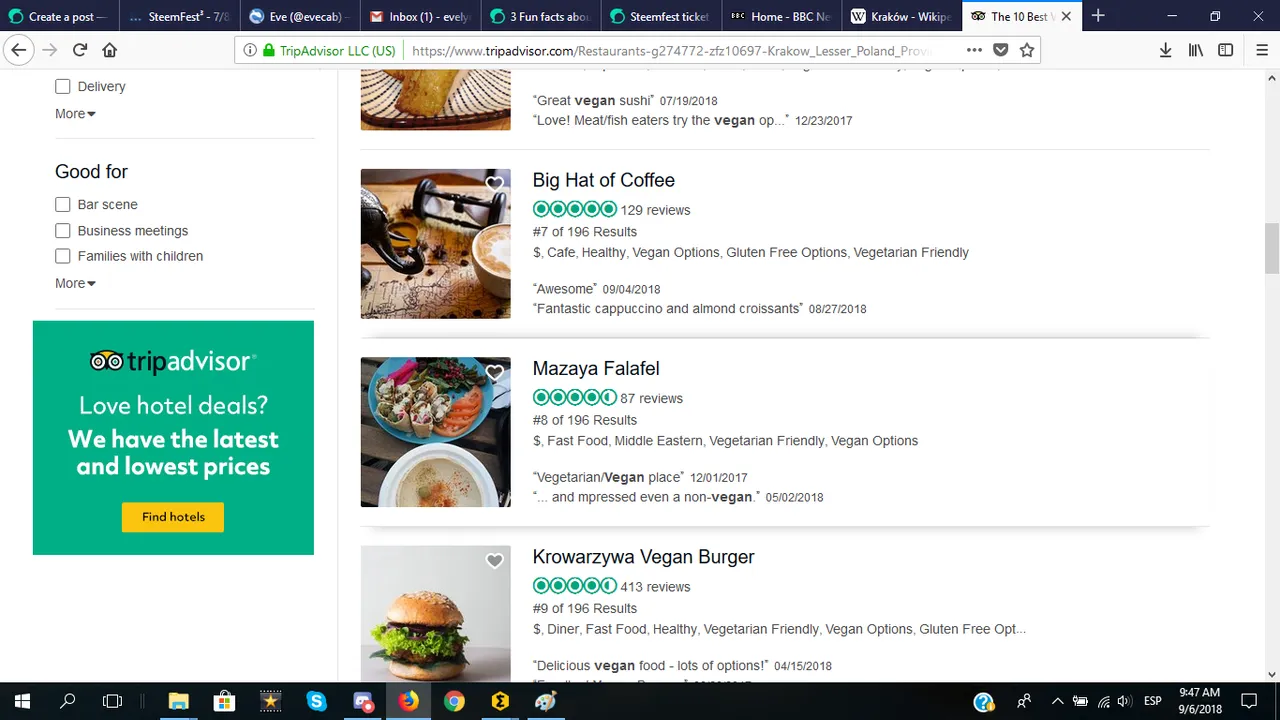Click the page's vertical scrollbar thumb
1280x720 pixels.
coord(1272,248)
